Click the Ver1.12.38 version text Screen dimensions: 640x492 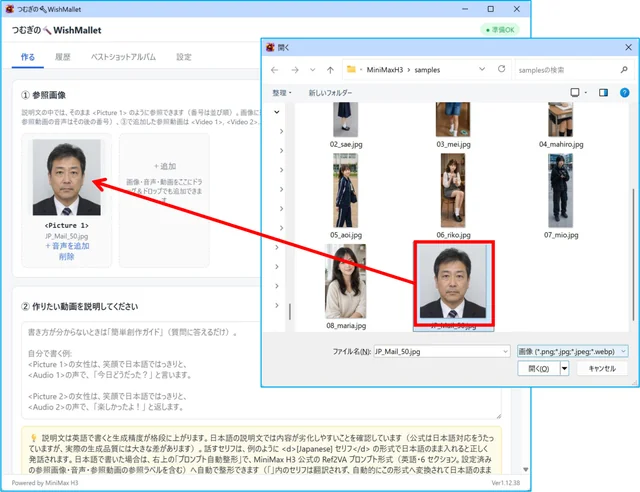[506, 483]
